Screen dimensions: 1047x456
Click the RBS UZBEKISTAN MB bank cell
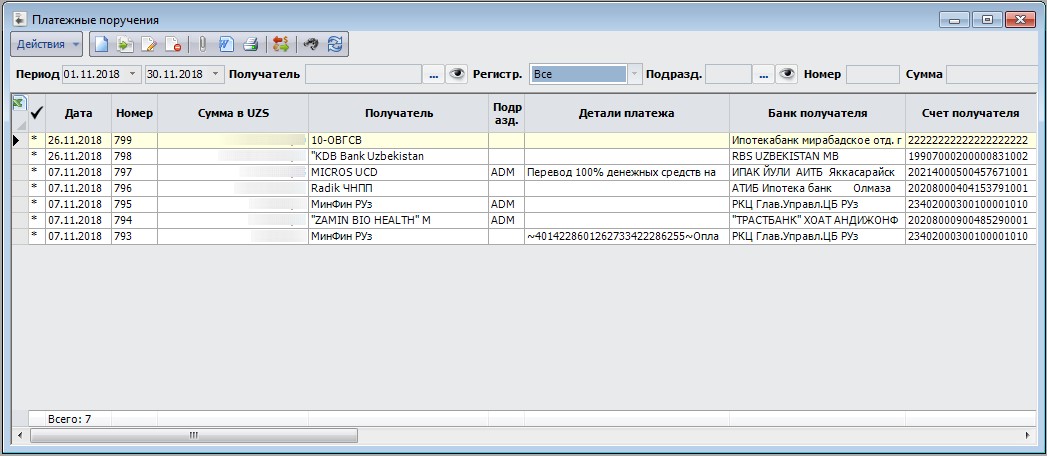click(817, 156)
